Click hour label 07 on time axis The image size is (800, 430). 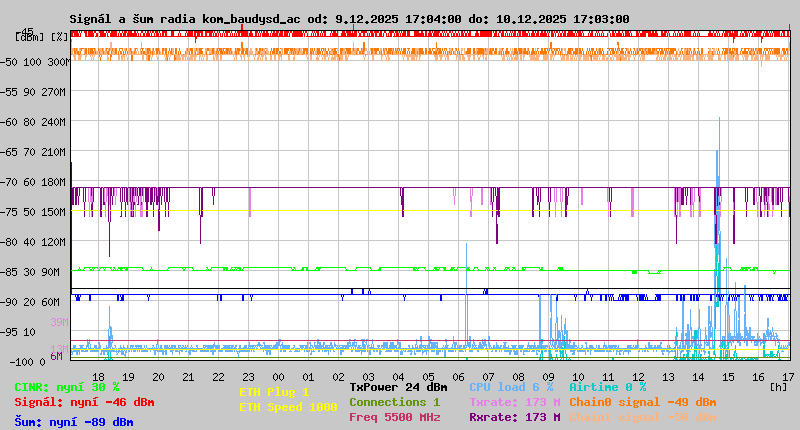[489, 377]
